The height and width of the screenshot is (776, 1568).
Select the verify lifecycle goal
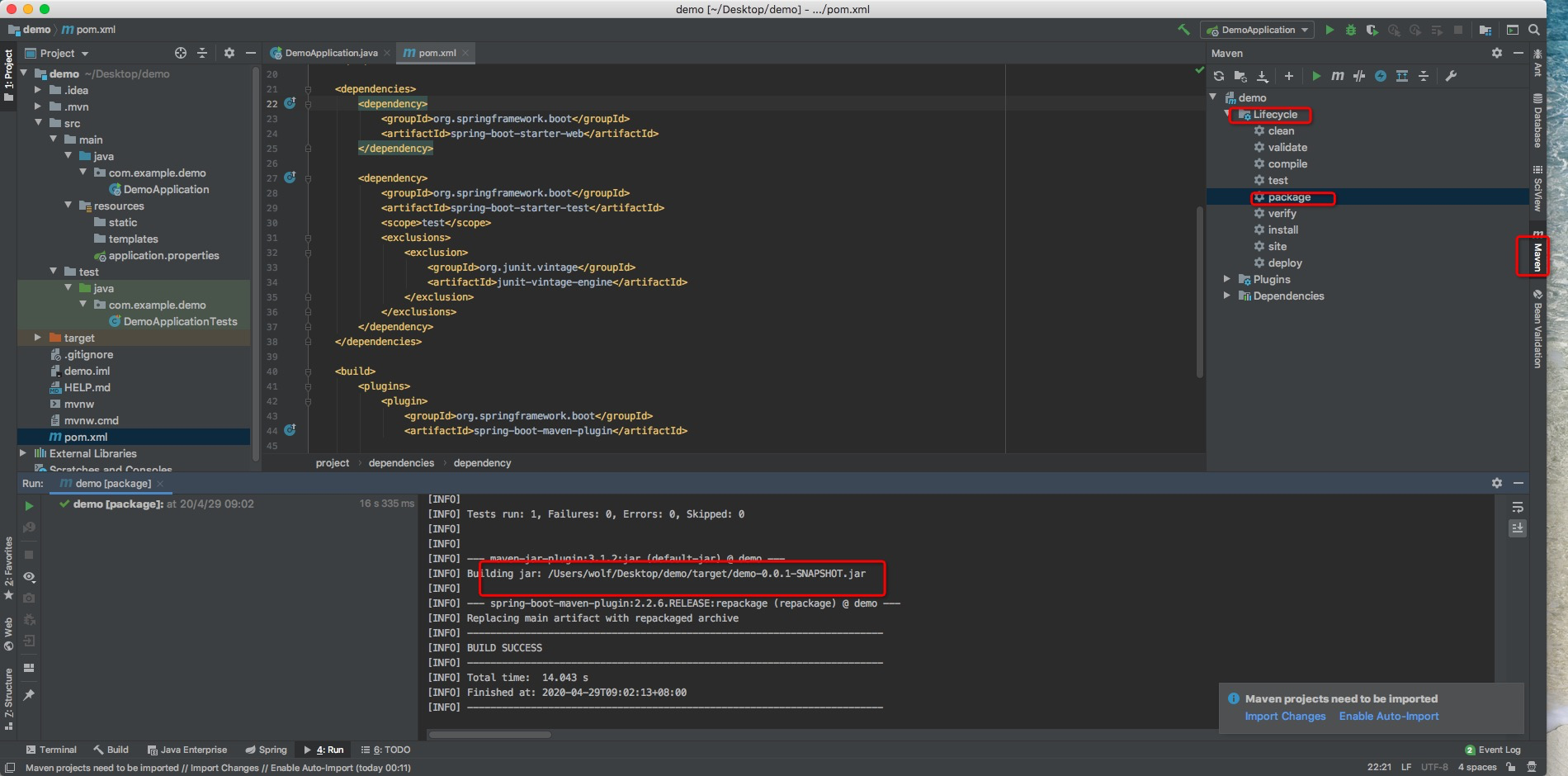[1282, 213]
